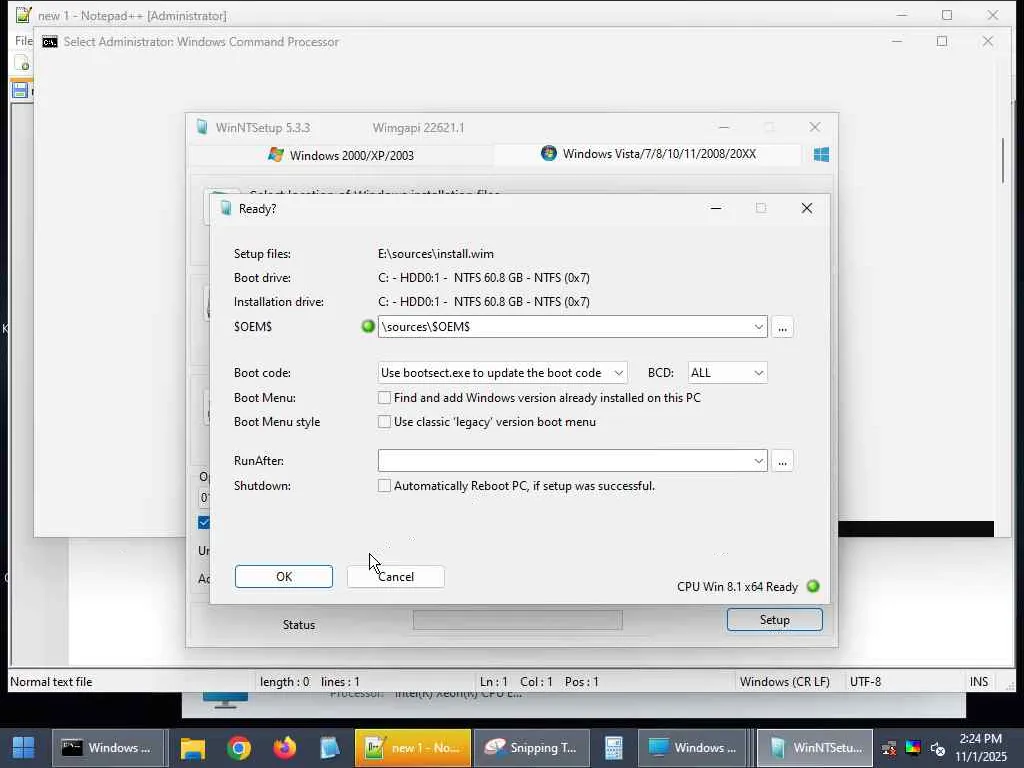Open the Calculator taskbar icon
The image size is (1024, 768).
[614, 748]
